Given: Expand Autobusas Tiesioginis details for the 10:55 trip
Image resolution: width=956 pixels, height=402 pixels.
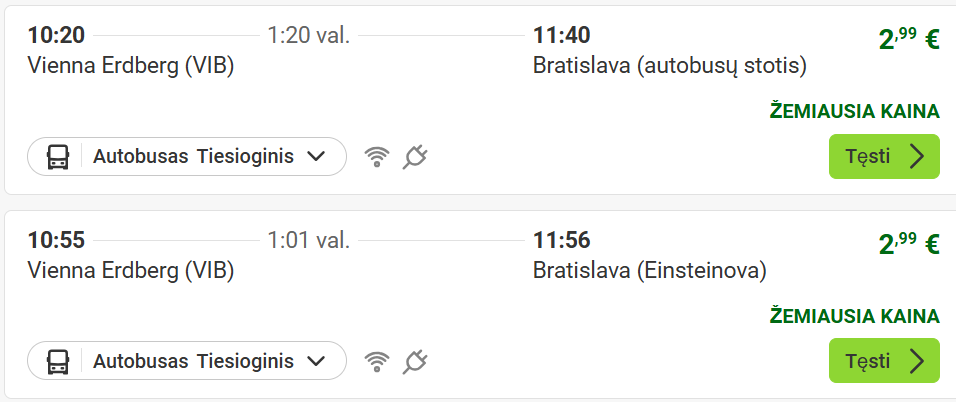Looking at the screenshot, I should [x=194, y=361].
